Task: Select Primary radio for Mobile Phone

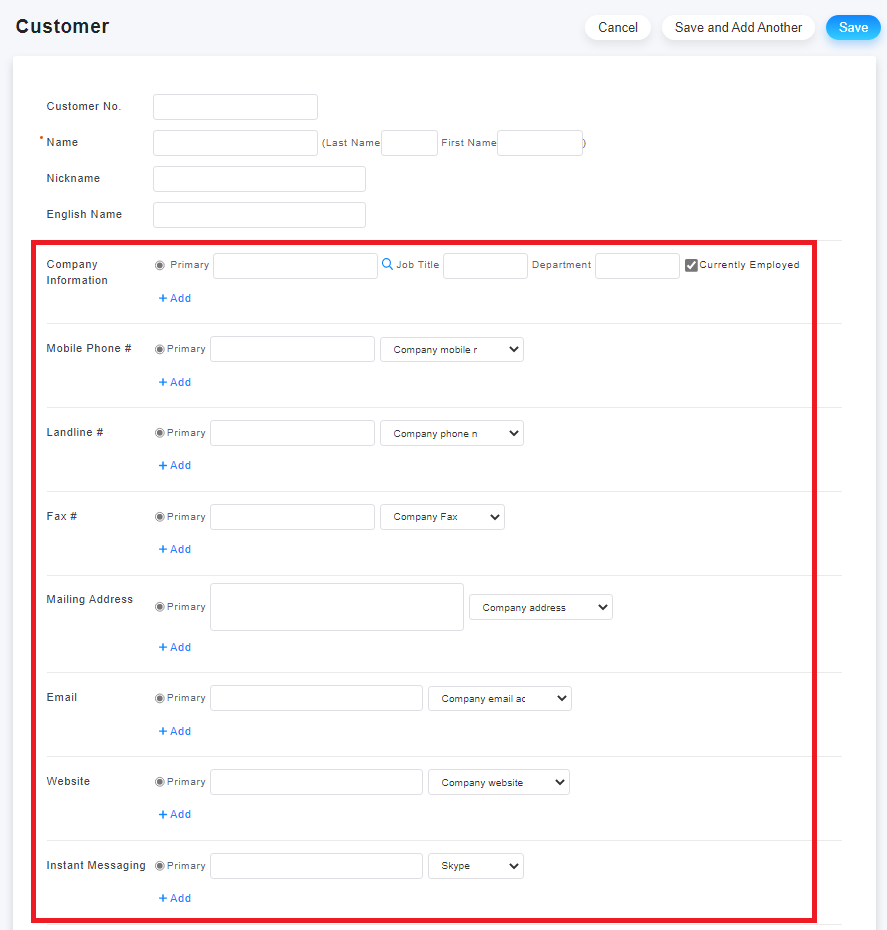Action: [x=159, y=349]
